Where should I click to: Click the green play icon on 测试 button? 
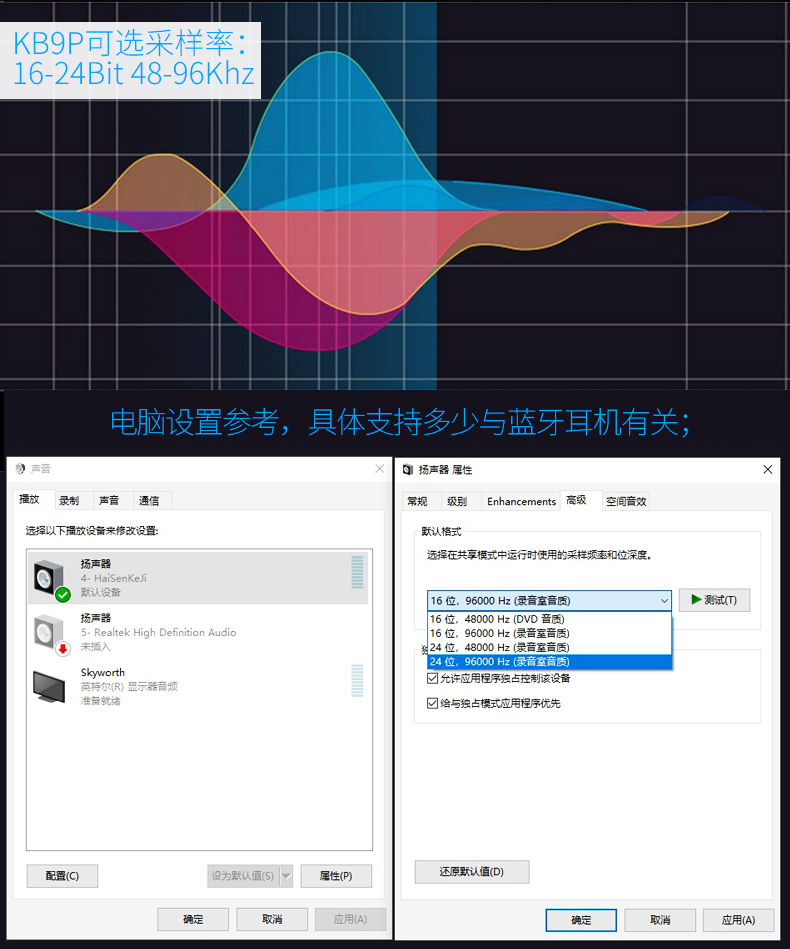coord(695,600)
